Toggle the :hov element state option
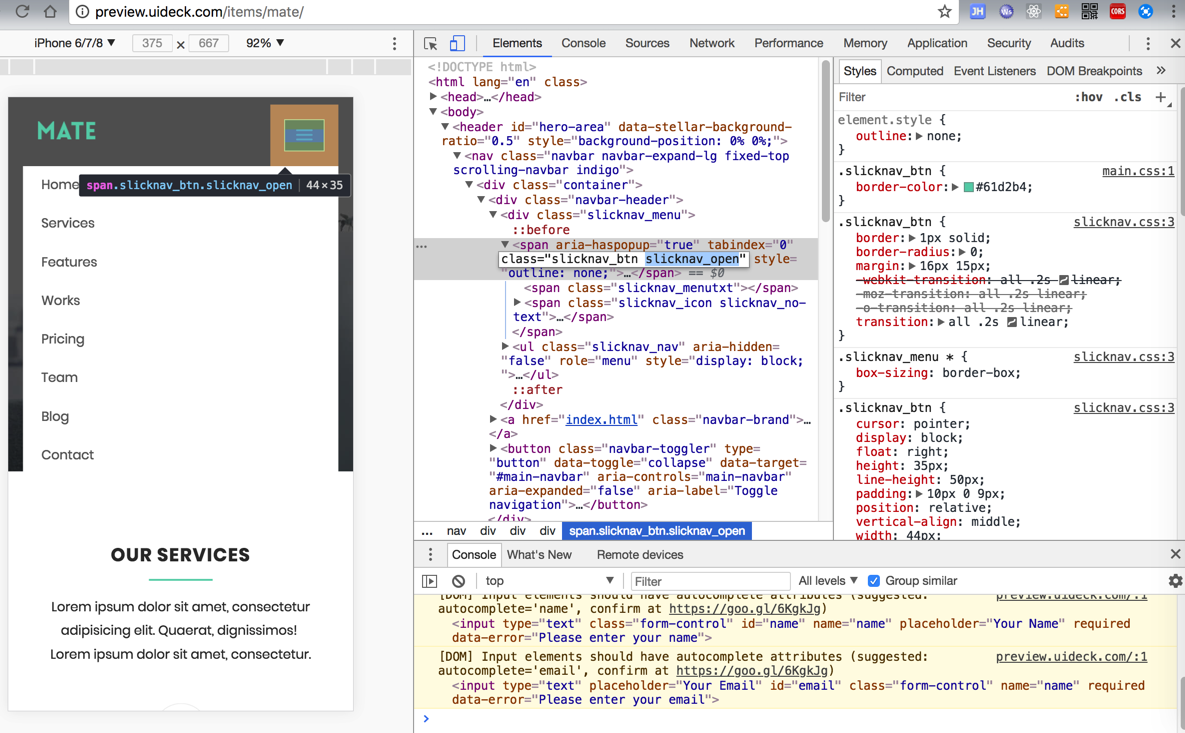This screenshot has width=1185, height=733. point(1088,97)
